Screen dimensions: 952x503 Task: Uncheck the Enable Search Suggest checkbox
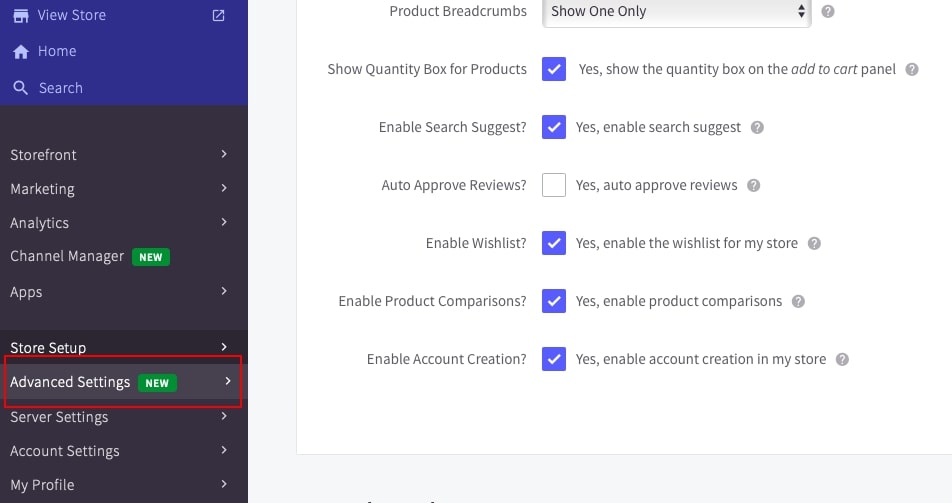coord(554,127)
